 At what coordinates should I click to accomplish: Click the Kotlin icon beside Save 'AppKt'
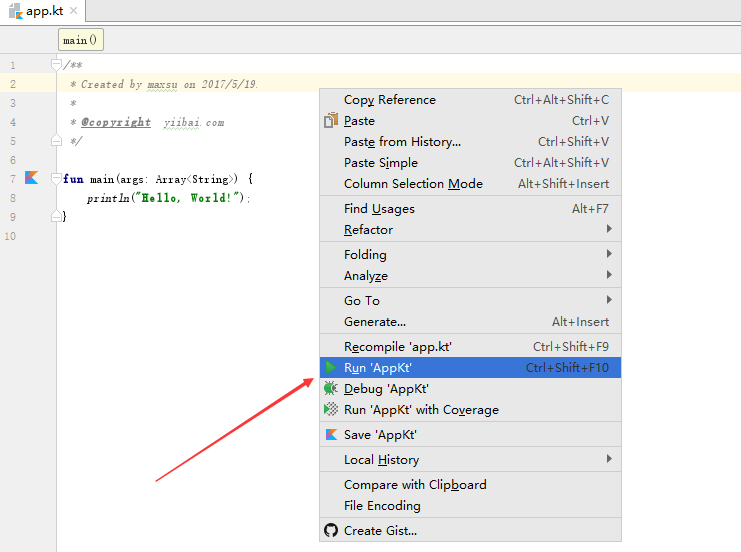point(331,435)
